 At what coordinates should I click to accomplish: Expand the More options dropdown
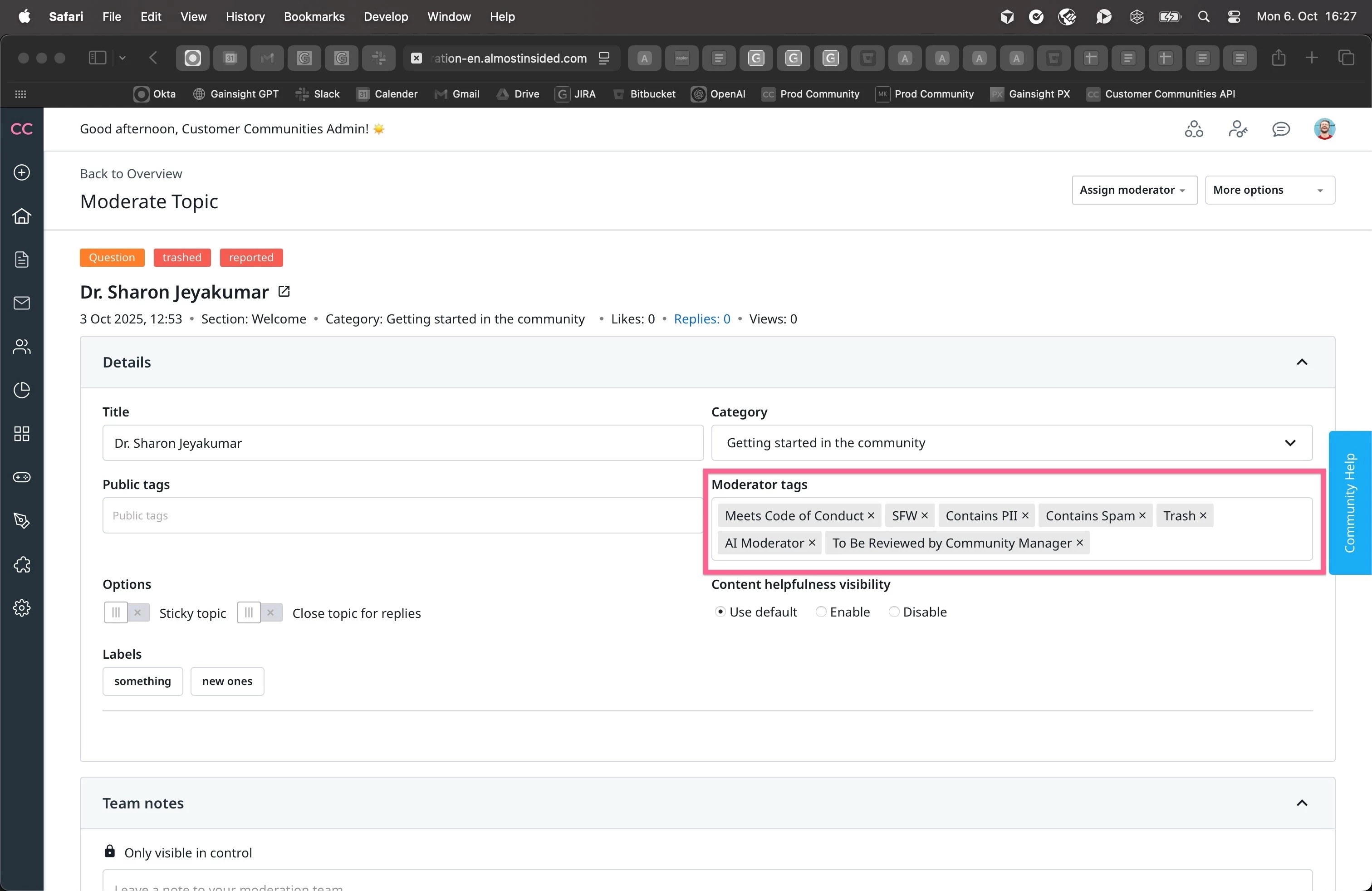pyautogui.click(x=1269, y=190)
